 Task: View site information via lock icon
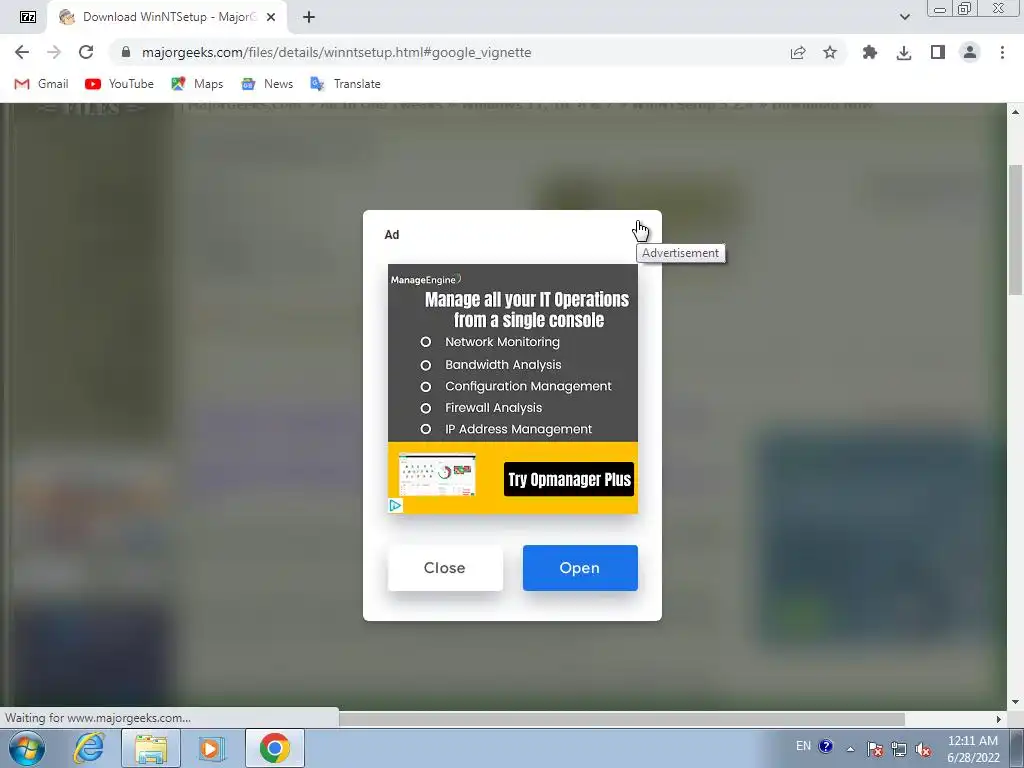pyautogui.click(x=126, y=52)
